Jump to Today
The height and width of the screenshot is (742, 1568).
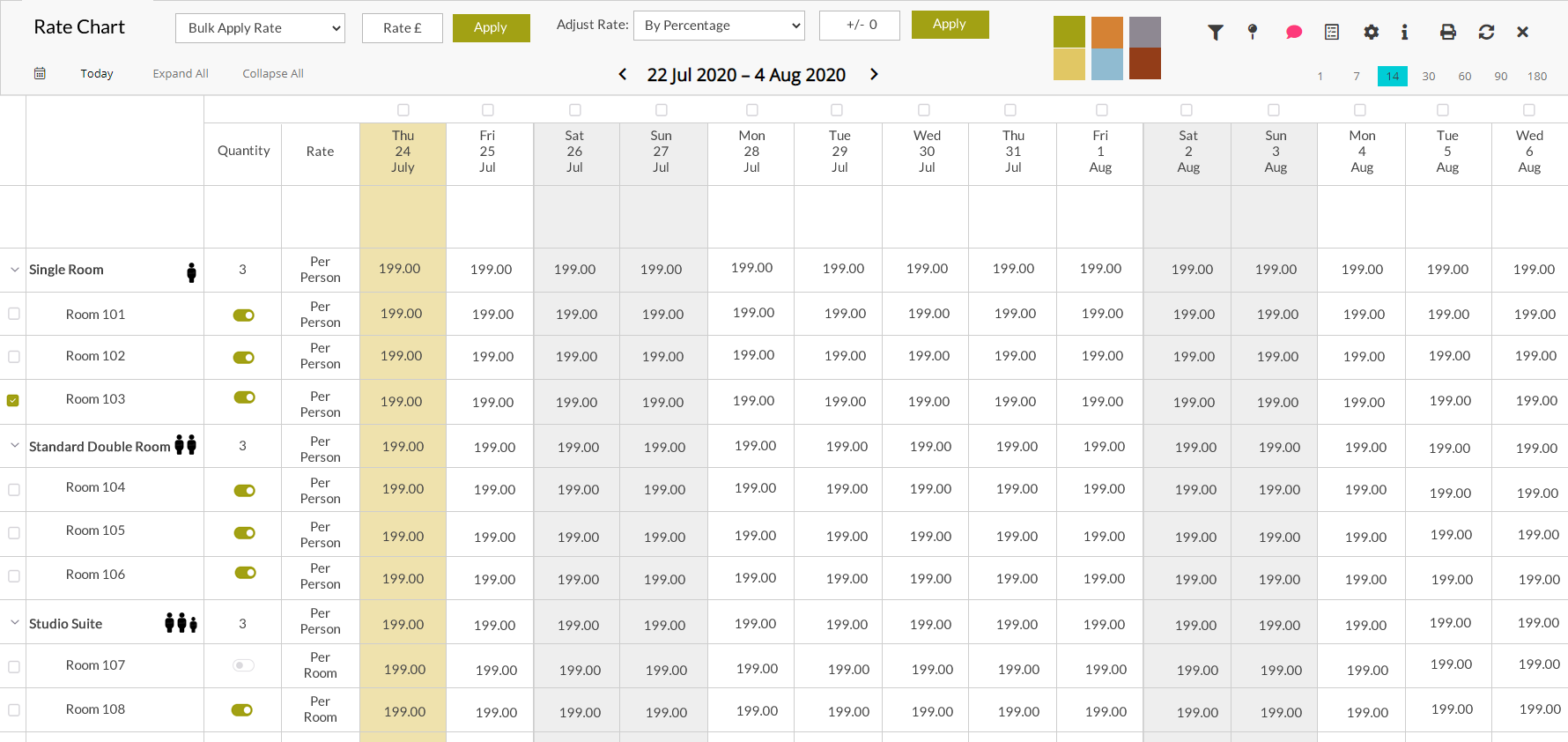click(x=97, y=74)
